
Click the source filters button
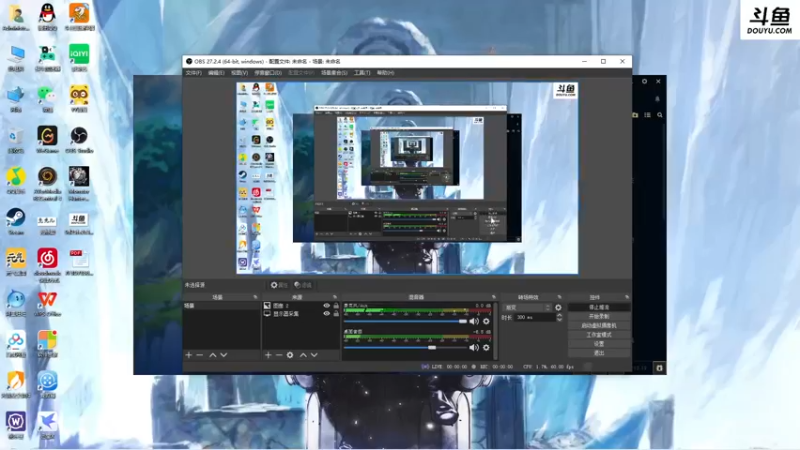pyautogui.click(x=303, y=285)
